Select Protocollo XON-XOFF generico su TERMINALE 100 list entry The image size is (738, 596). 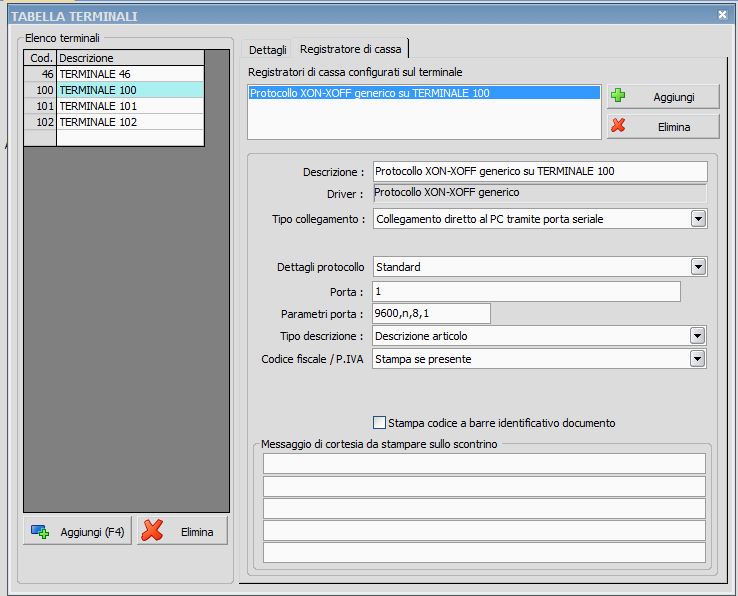click(424, 93)
